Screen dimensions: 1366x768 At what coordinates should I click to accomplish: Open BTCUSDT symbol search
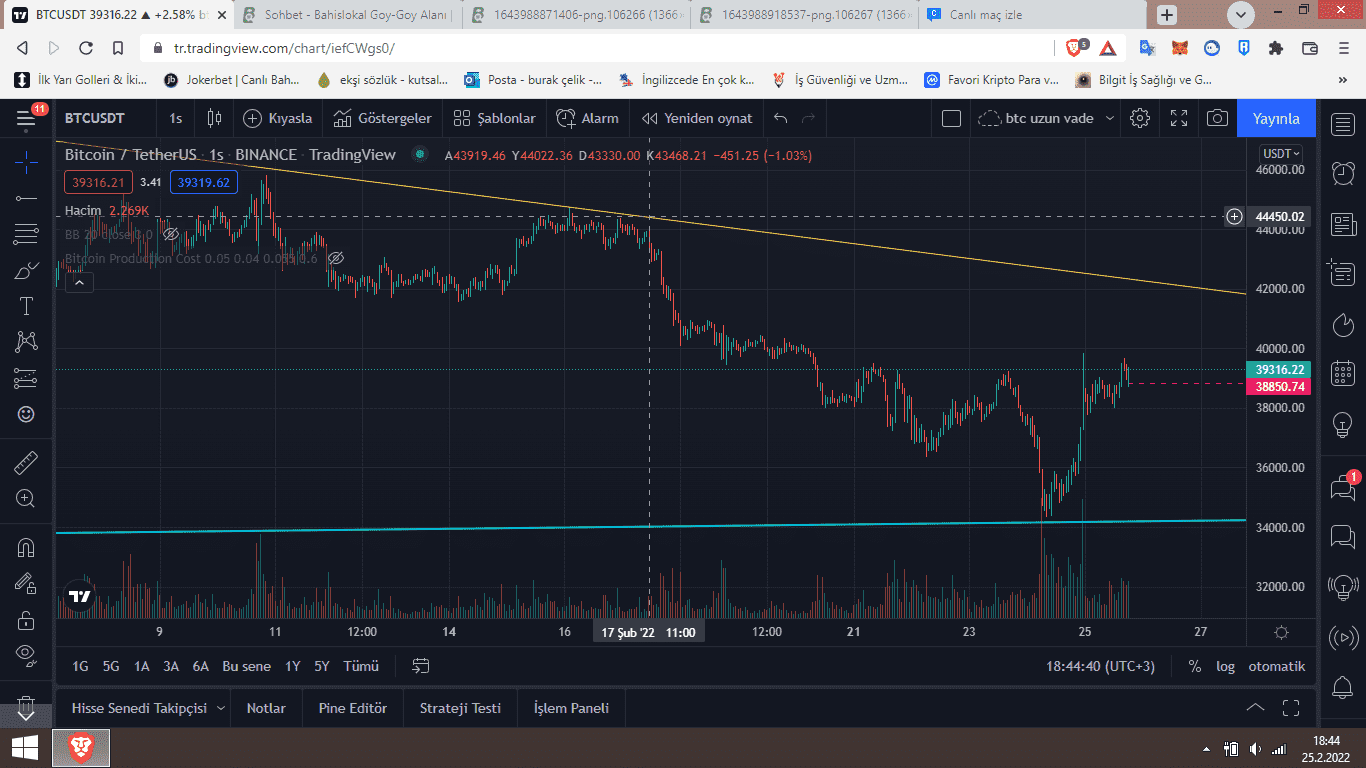coord(95,118)
